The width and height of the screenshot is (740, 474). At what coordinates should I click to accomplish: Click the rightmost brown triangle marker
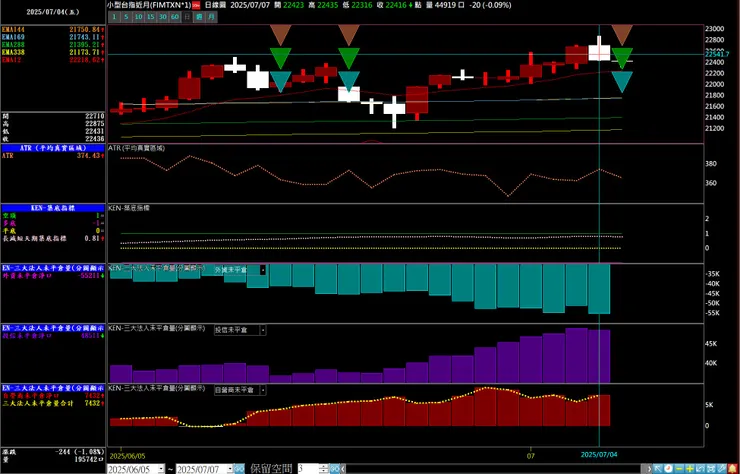coord(622,35)
